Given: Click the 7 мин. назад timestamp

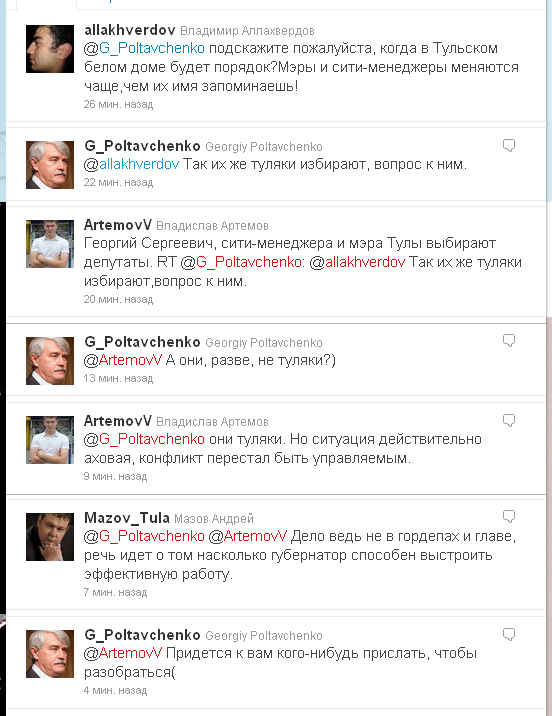Looking at the screenshot, I should point(116,593).
